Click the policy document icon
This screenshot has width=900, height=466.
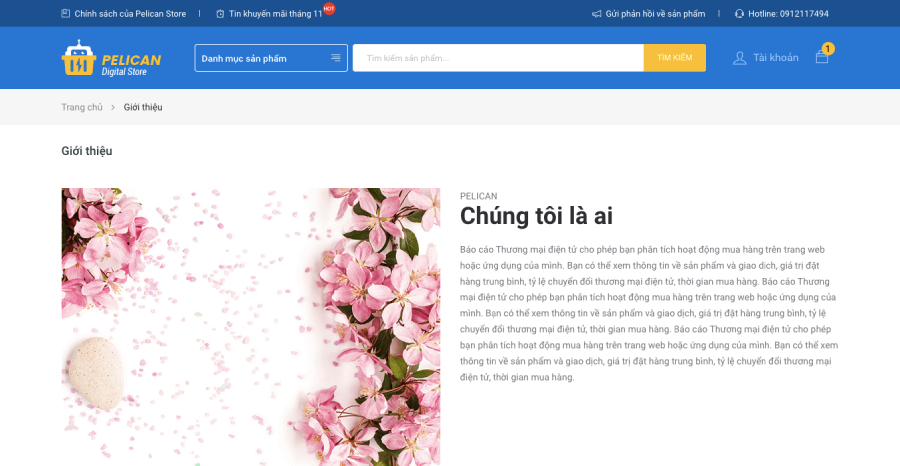click(65, 13)
